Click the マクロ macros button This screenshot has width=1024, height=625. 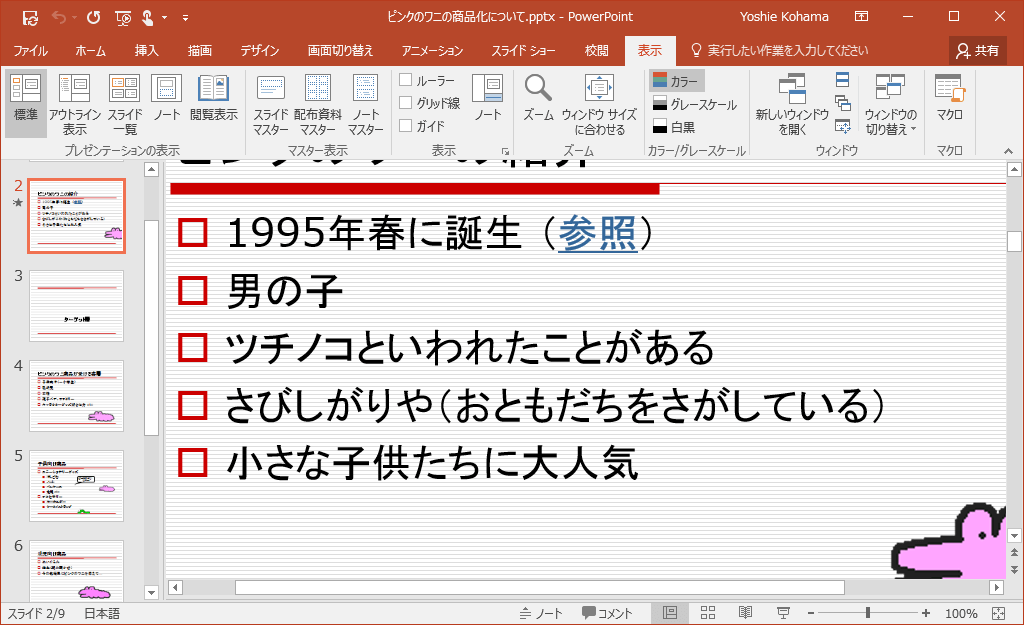(950, 98)
